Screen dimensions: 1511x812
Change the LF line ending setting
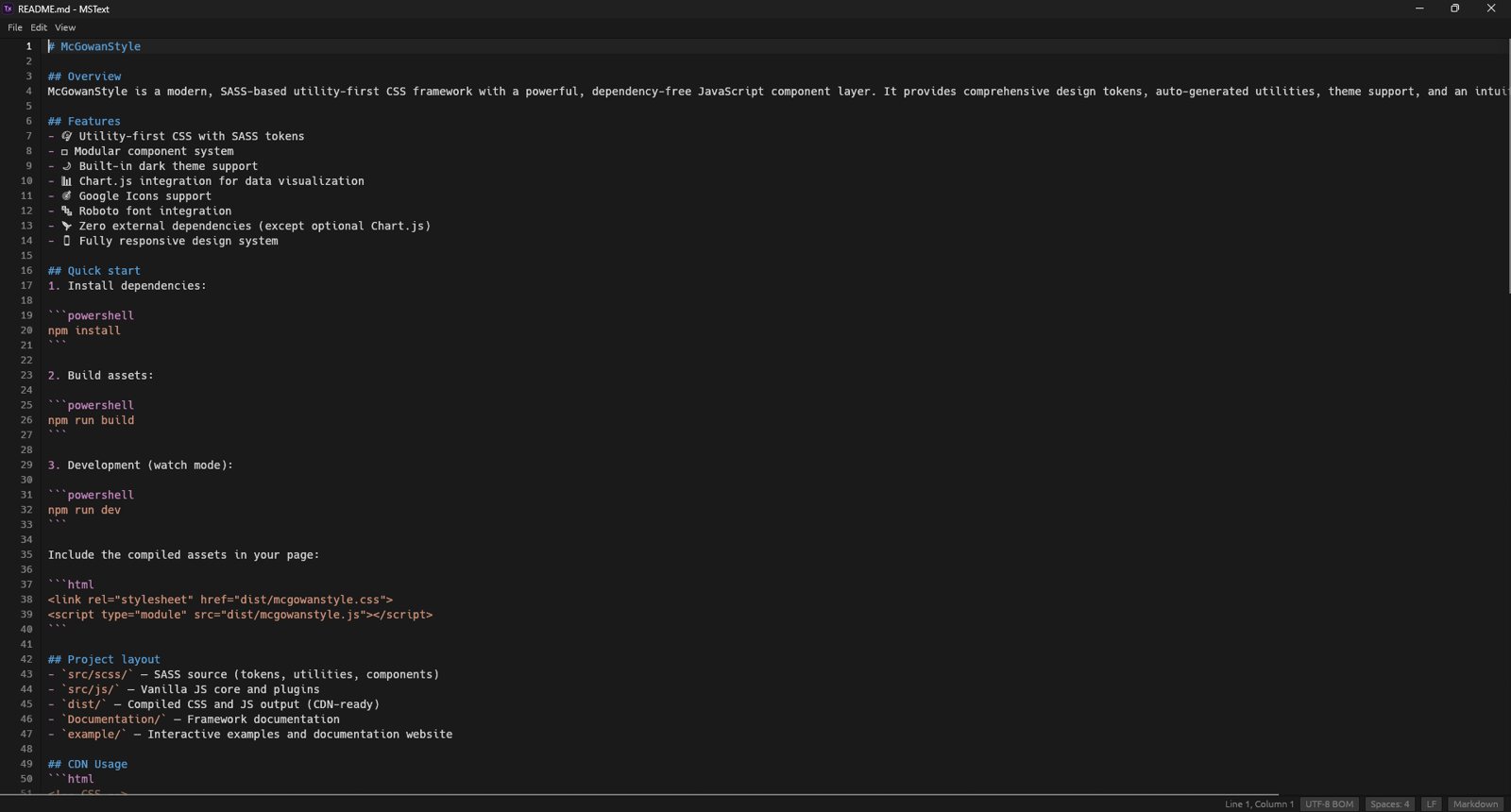tap(1431, 804)
